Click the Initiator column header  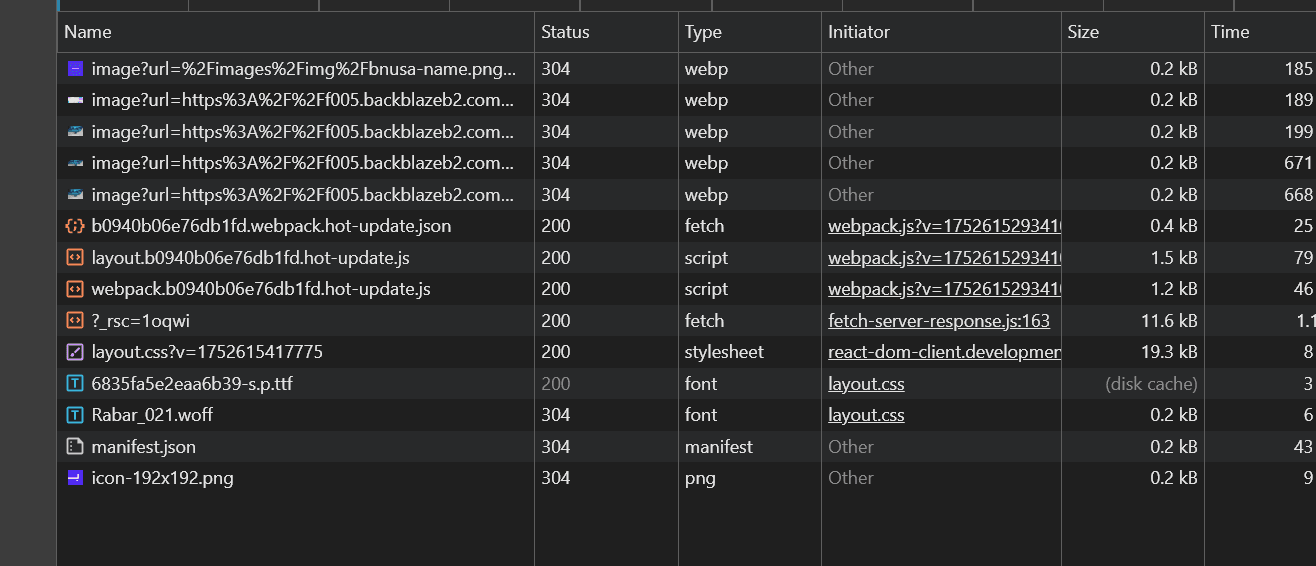[858, 32]
